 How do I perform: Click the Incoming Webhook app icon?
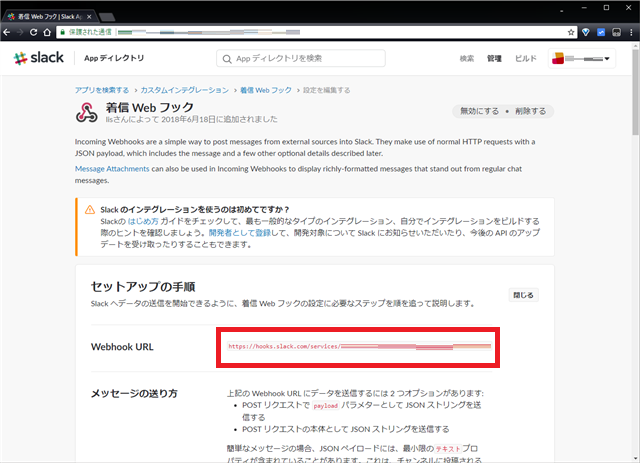pyautogui.click(x=87, y=113)
